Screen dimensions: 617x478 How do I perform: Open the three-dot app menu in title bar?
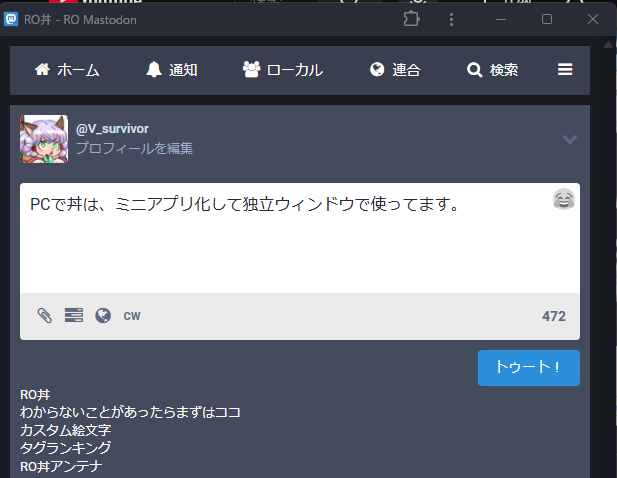tap(451, 19)
